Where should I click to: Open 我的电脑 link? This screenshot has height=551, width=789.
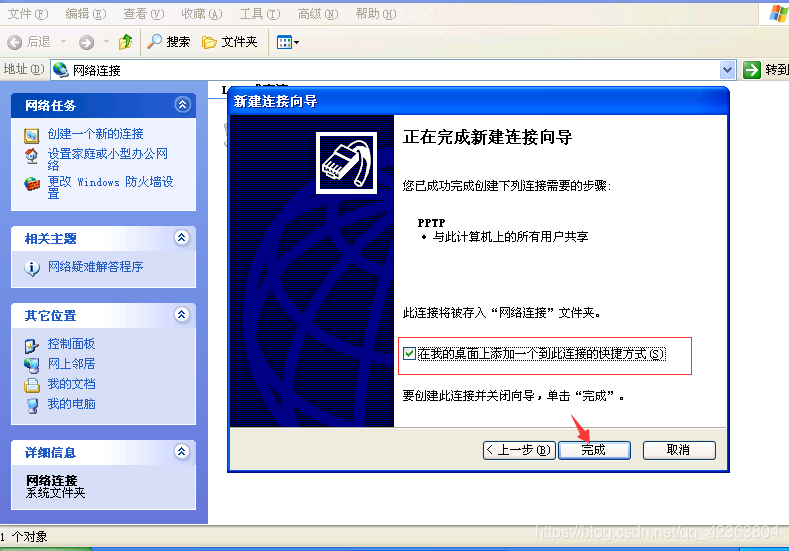(x=71, y=404)
